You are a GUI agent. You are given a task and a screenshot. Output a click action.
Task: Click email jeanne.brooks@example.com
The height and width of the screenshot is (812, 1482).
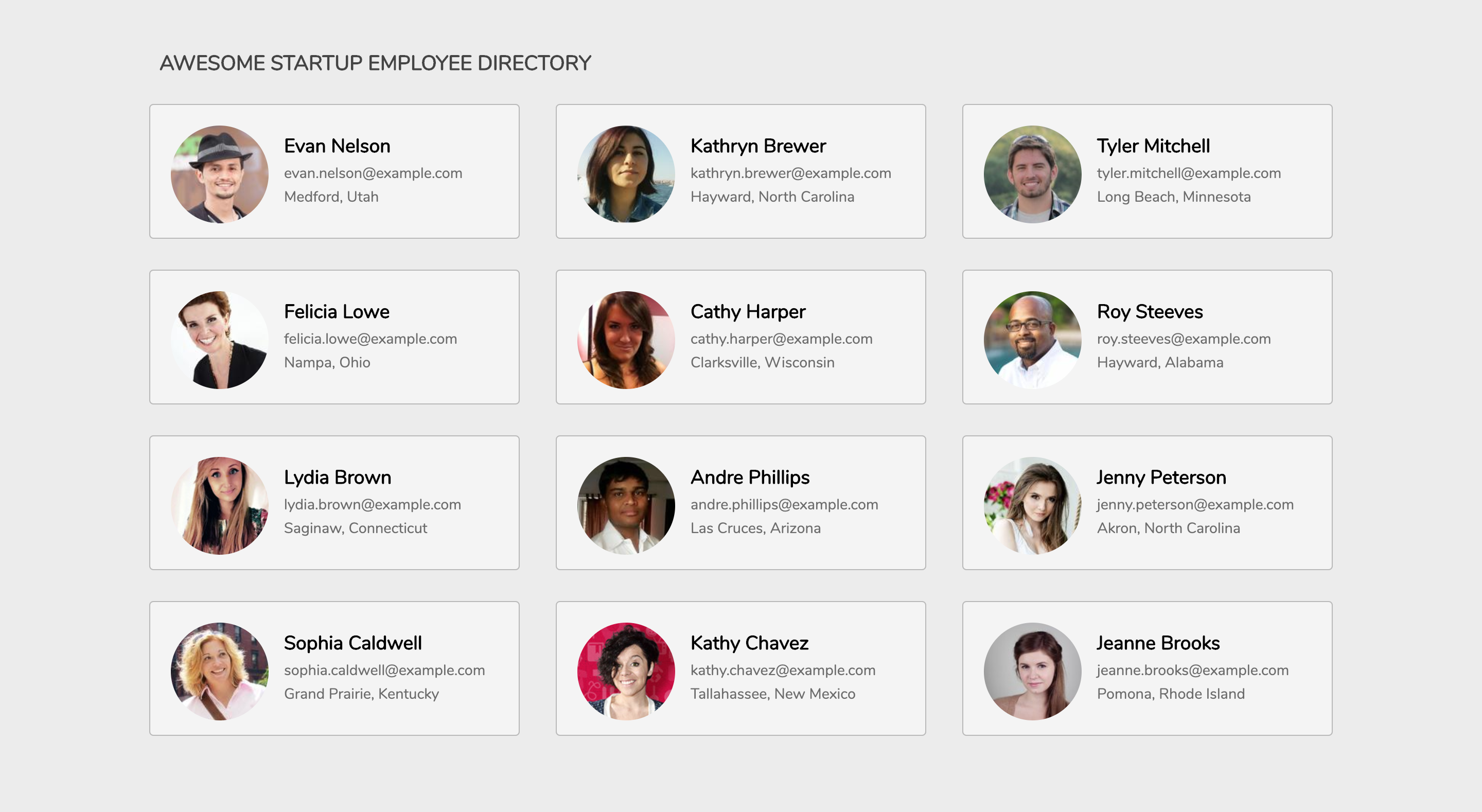click(x=1193, y=670)
